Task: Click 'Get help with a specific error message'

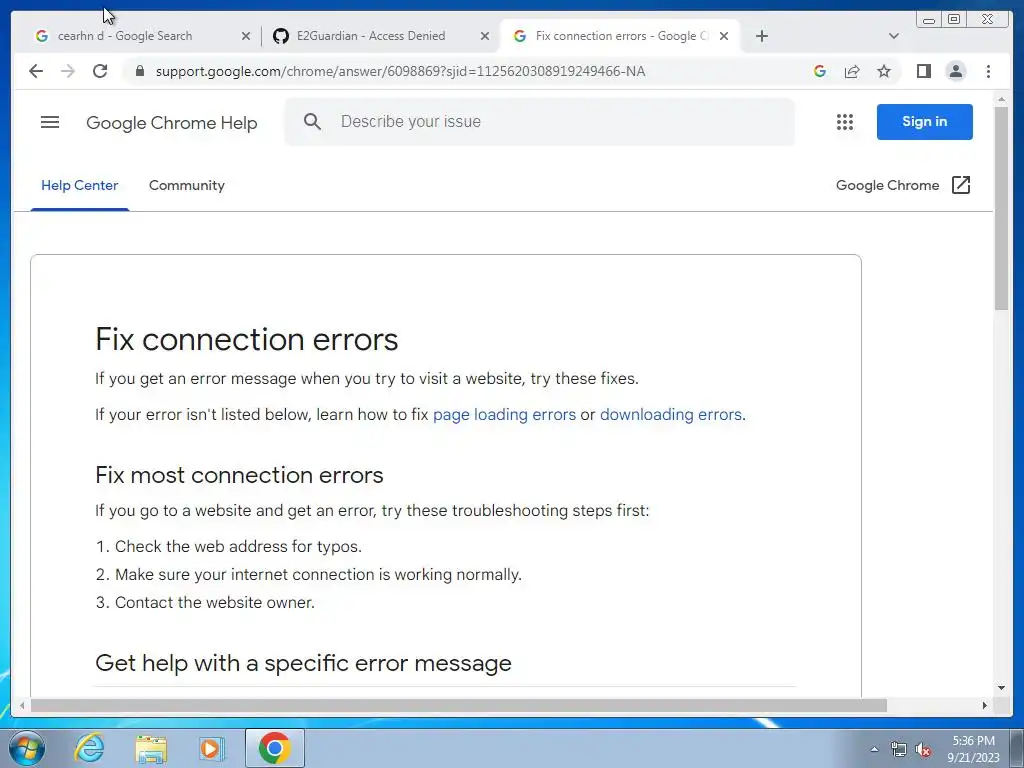Action: [x=303, y=663]
